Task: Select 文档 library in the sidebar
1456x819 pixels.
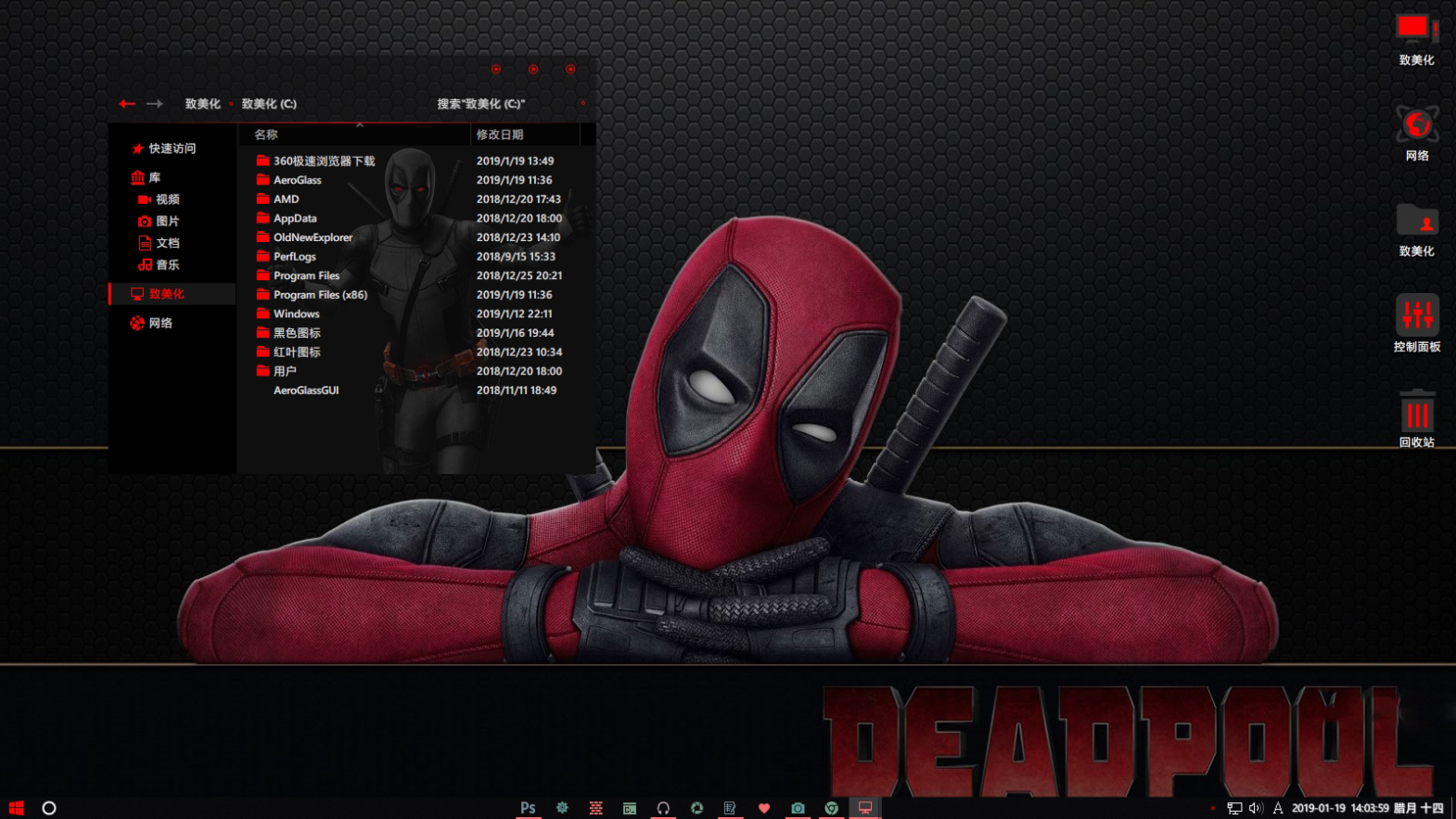Action: [159, 243]
